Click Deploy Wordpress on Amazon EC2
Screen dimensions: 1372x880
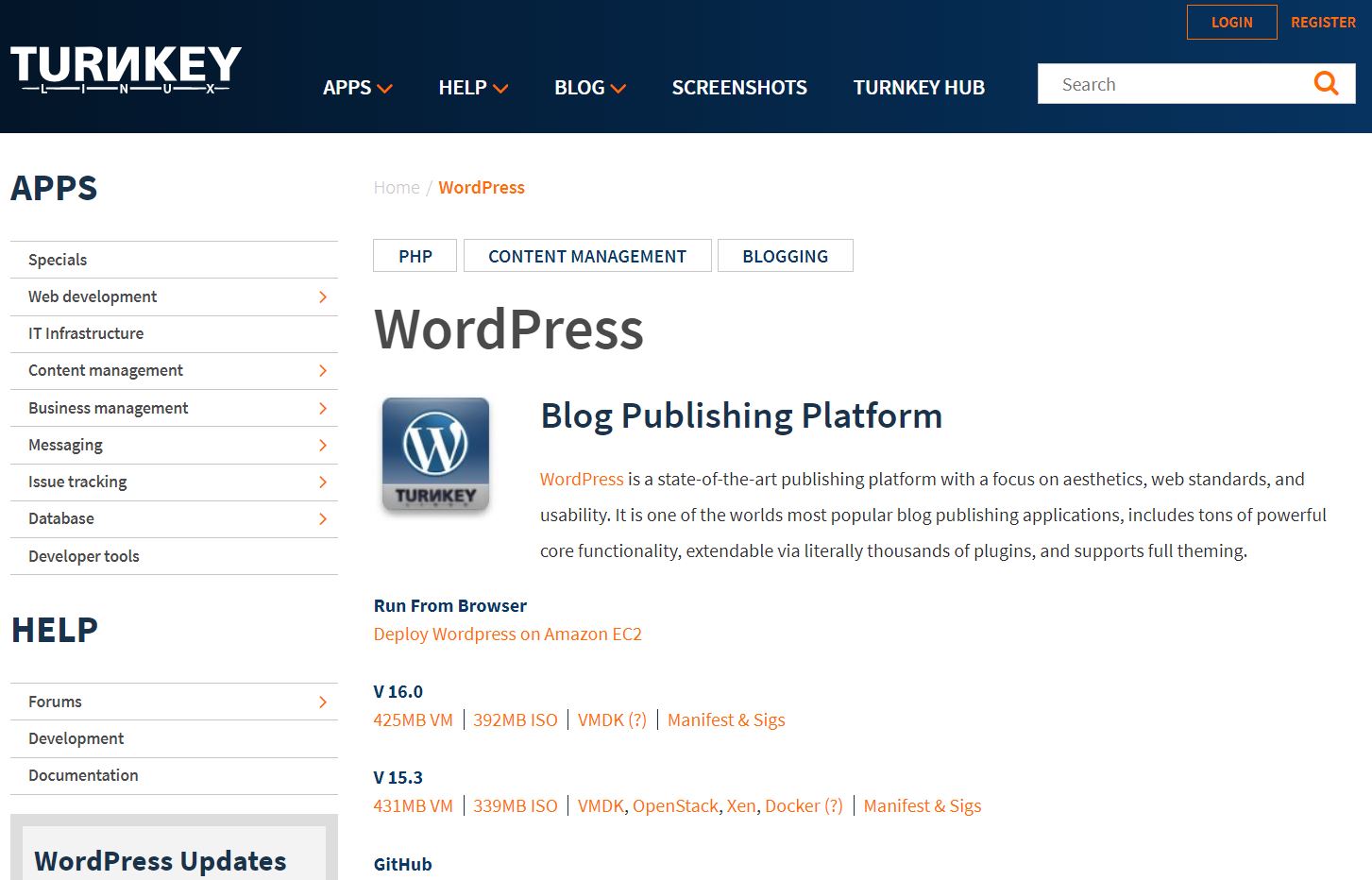pyautogui.click(x=508, y=634)
